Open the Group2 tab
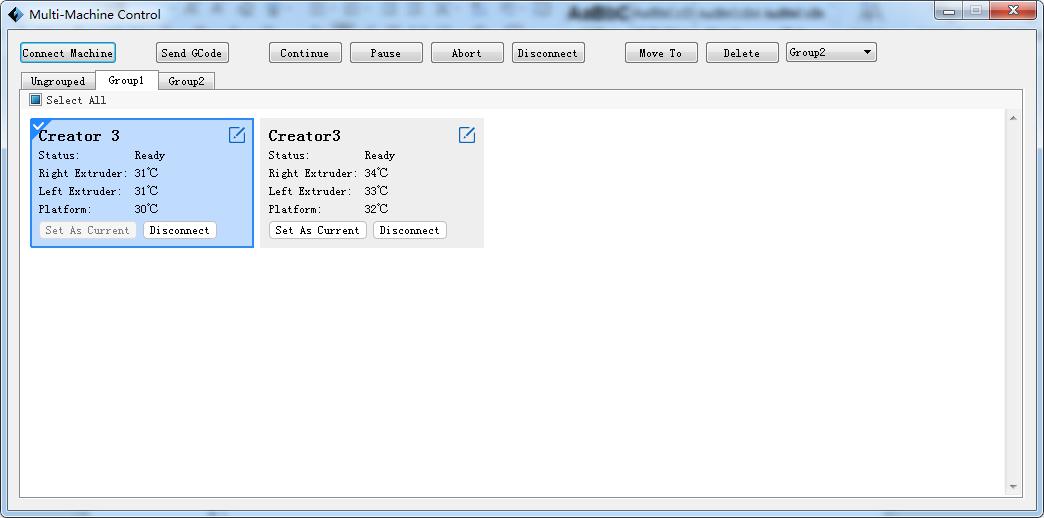This screenshot has width=1044, height=518. (x=186, y=81)
